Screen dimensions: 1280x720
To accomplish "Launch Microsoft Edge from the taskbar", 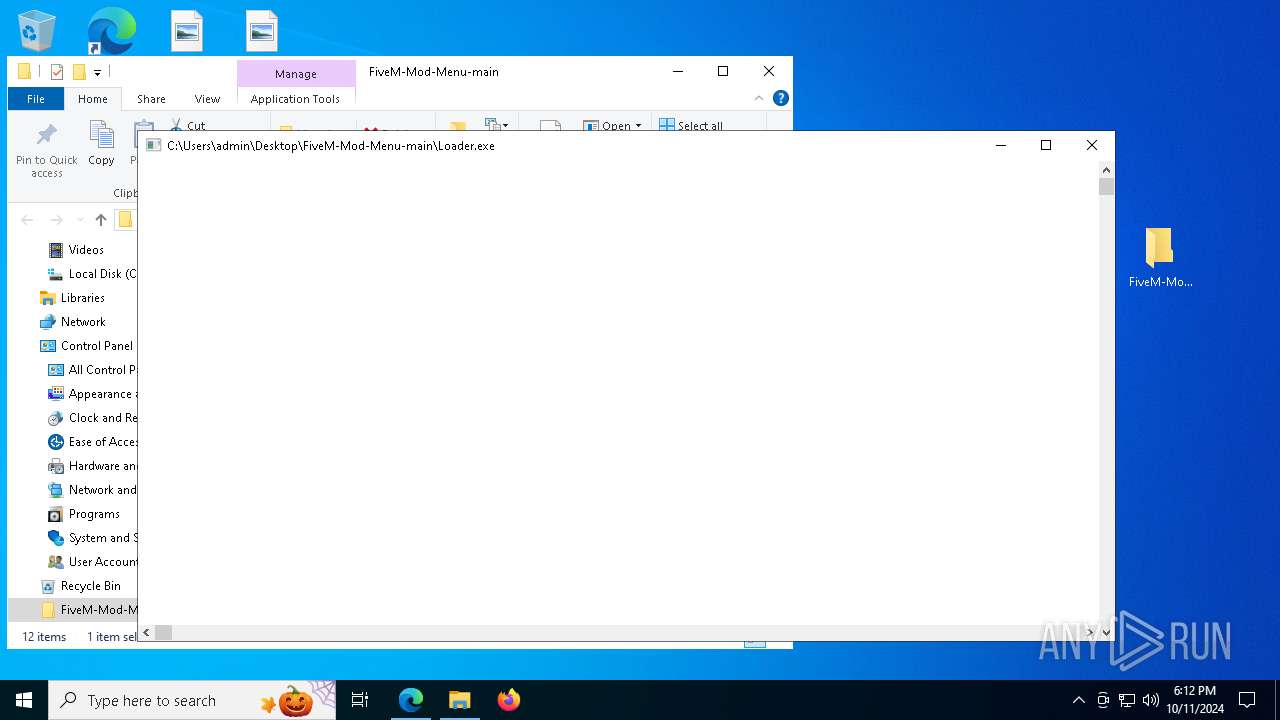I will click(x=411, y=700).
